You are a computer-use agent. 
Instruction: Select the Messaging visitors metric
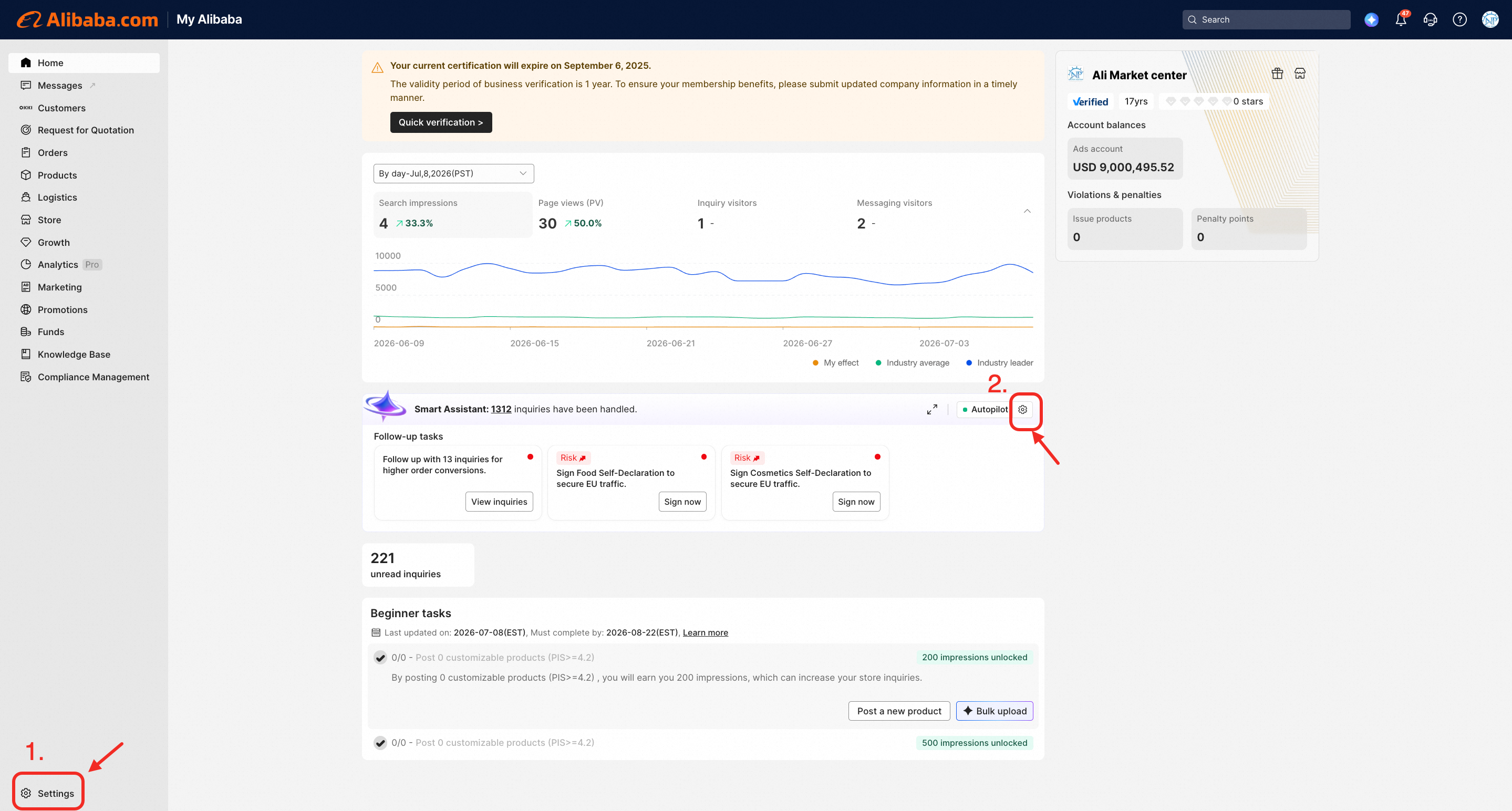click(x=931, y=215)
